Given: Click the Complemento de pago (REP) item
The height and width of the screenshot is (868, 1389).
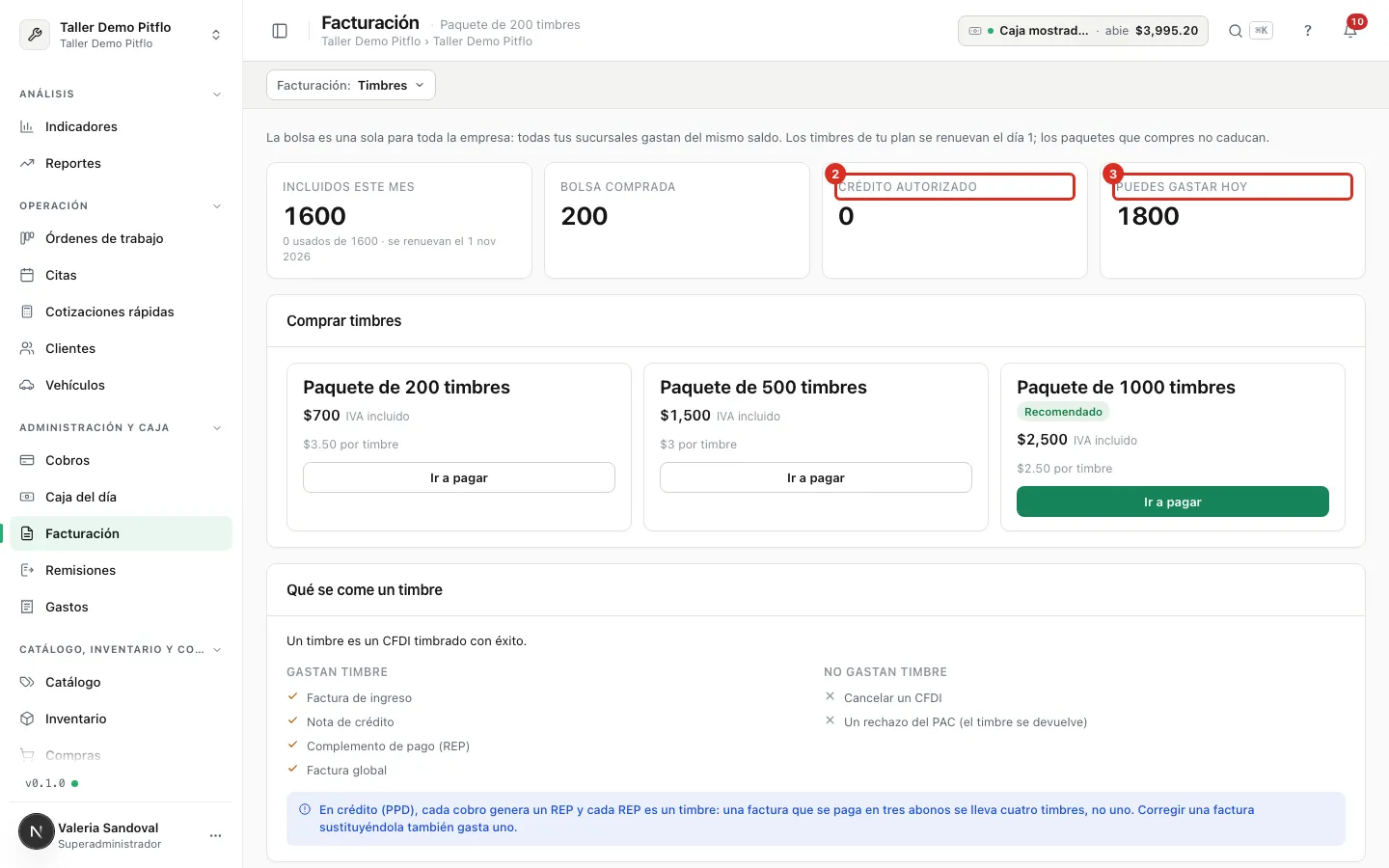Looking at the screenshot, I should [x=388, y=746].
